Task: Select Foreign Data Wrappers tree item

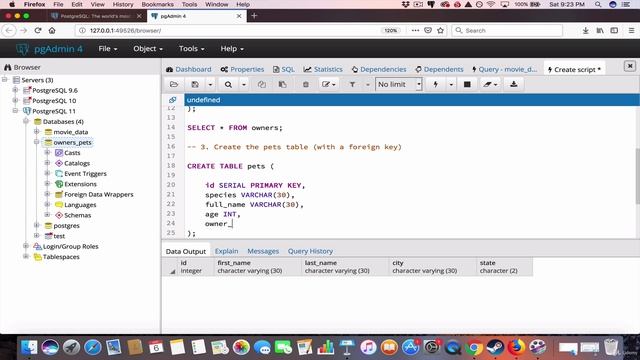Action: [98, 194]
